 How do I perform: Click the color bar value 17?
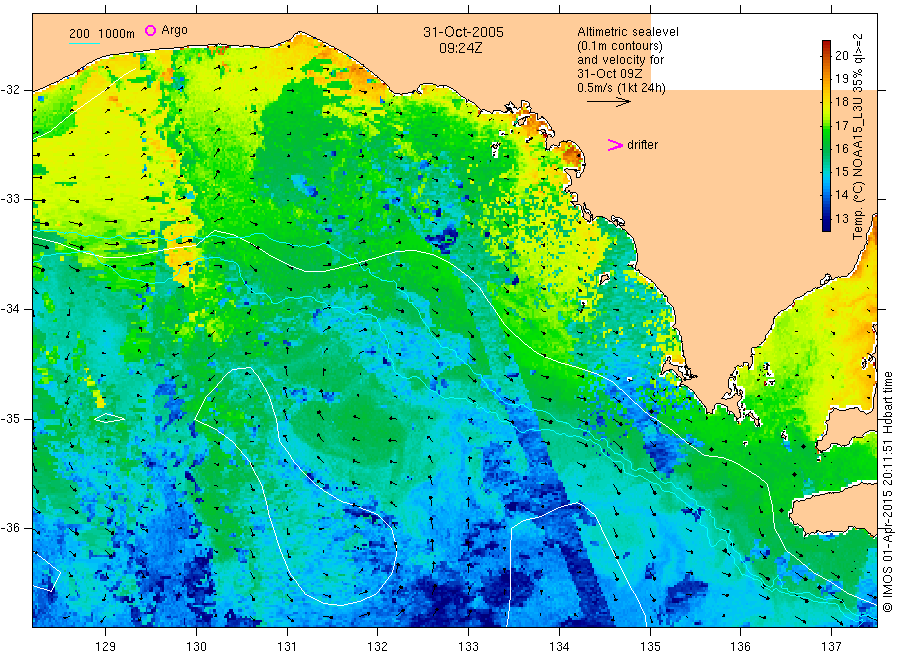coord(841,126)
